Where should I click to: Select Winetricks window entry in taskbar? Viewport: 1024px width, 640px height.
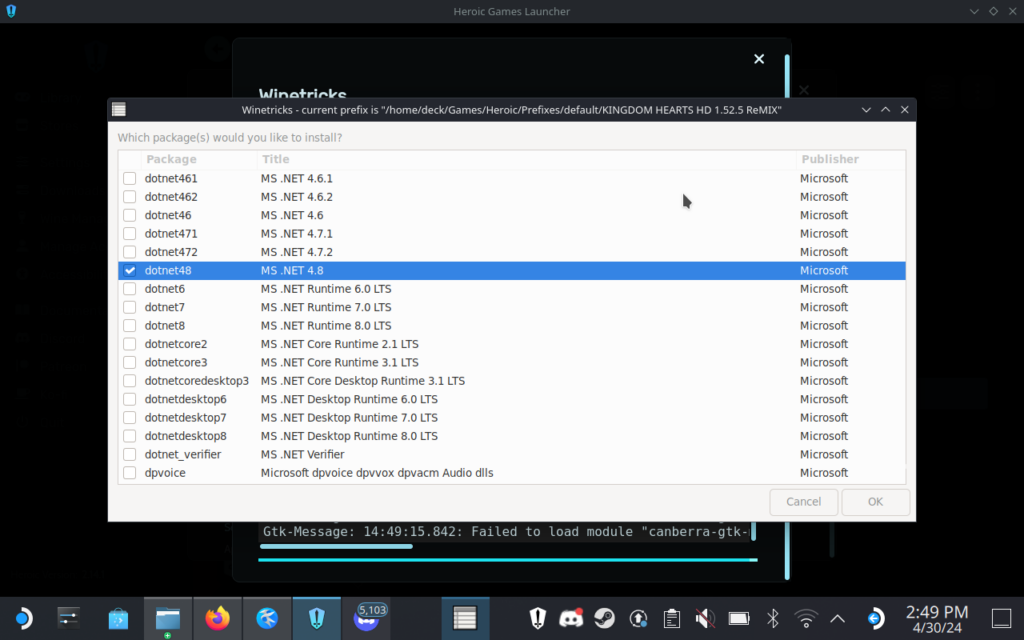pos(465,618)
